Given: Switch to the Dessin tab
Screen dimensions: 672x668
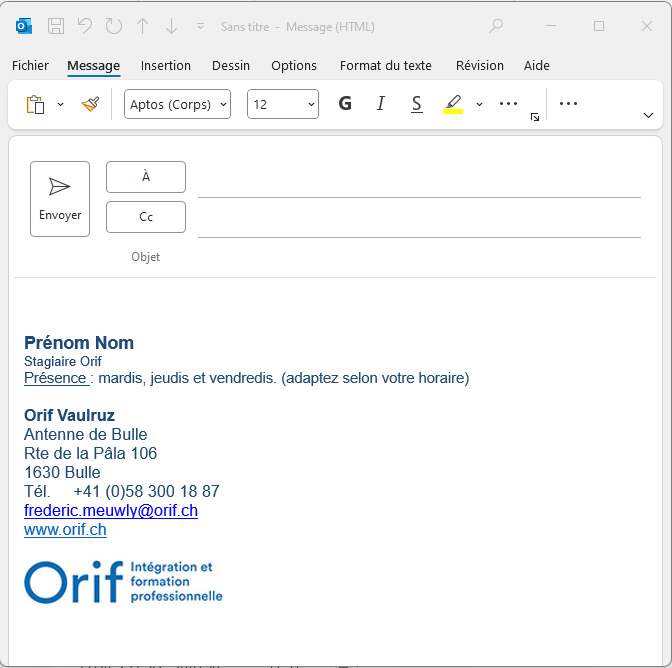Looking at the screenshot, I should [x=231, y=66].
